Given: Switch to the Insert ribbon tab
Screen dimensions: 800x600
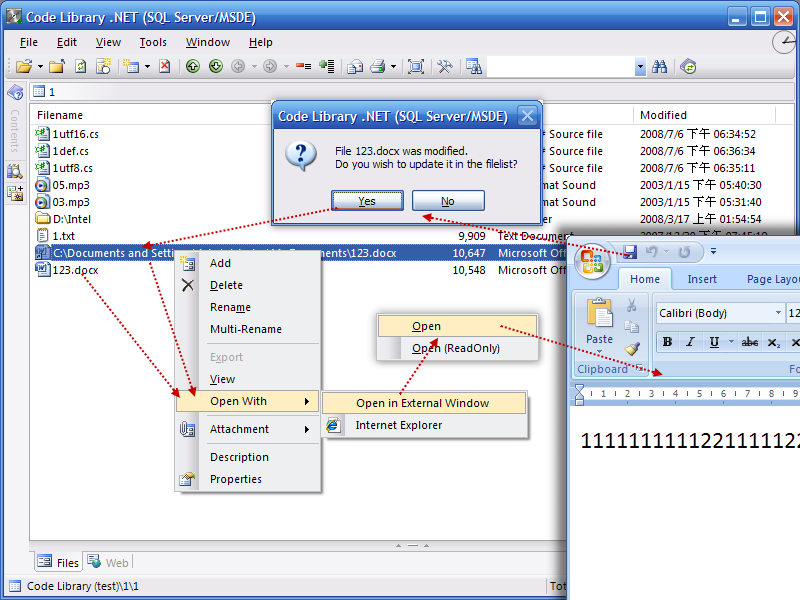Looking at the screenshot, I should point(702,279).
